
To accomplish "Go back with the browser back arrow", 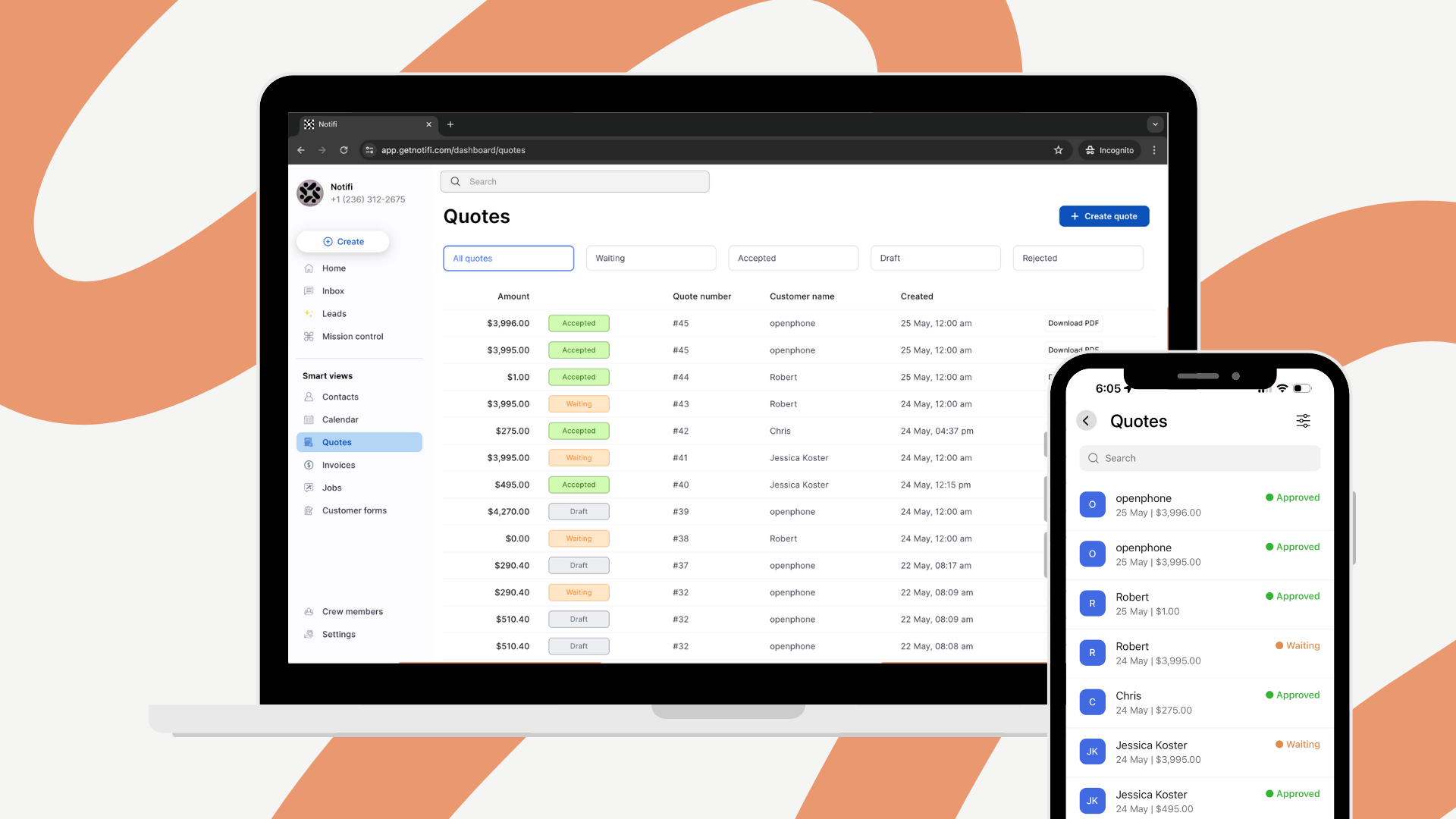I will [301, 150].
